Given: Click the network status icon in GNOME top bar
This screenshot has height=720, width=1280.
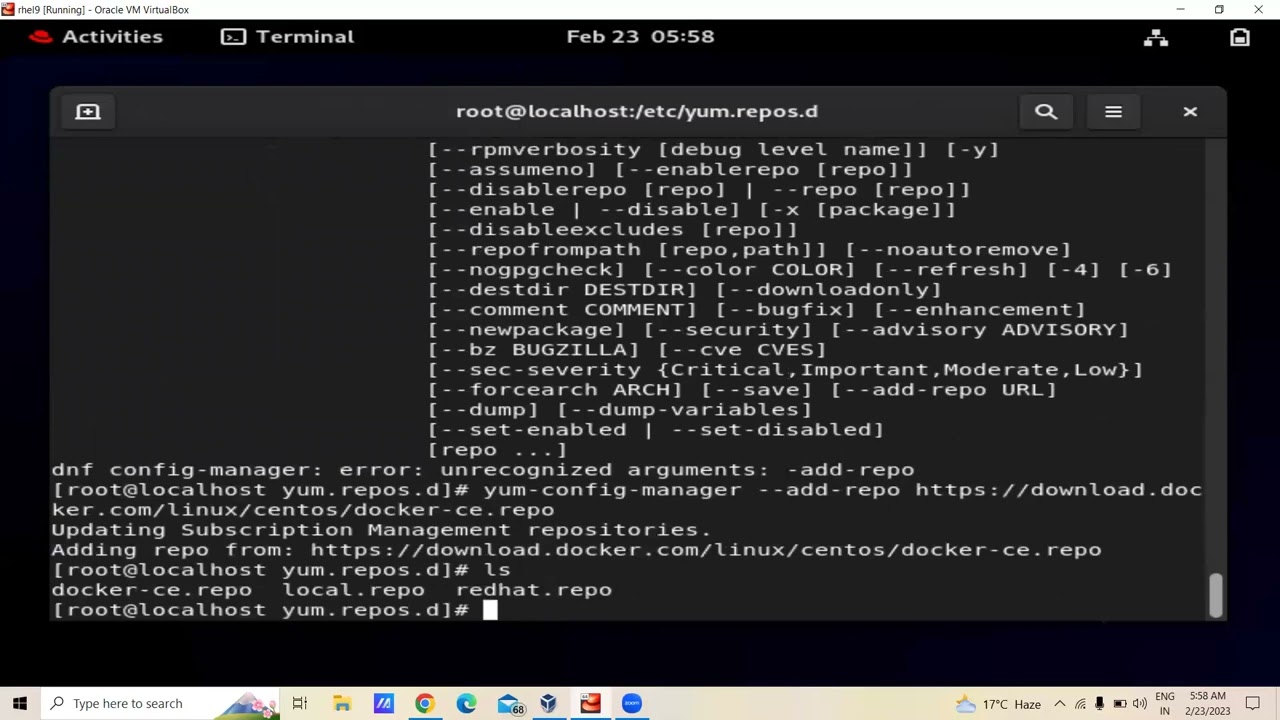Looking at the screenshot, I should (x=1156, y=37).
